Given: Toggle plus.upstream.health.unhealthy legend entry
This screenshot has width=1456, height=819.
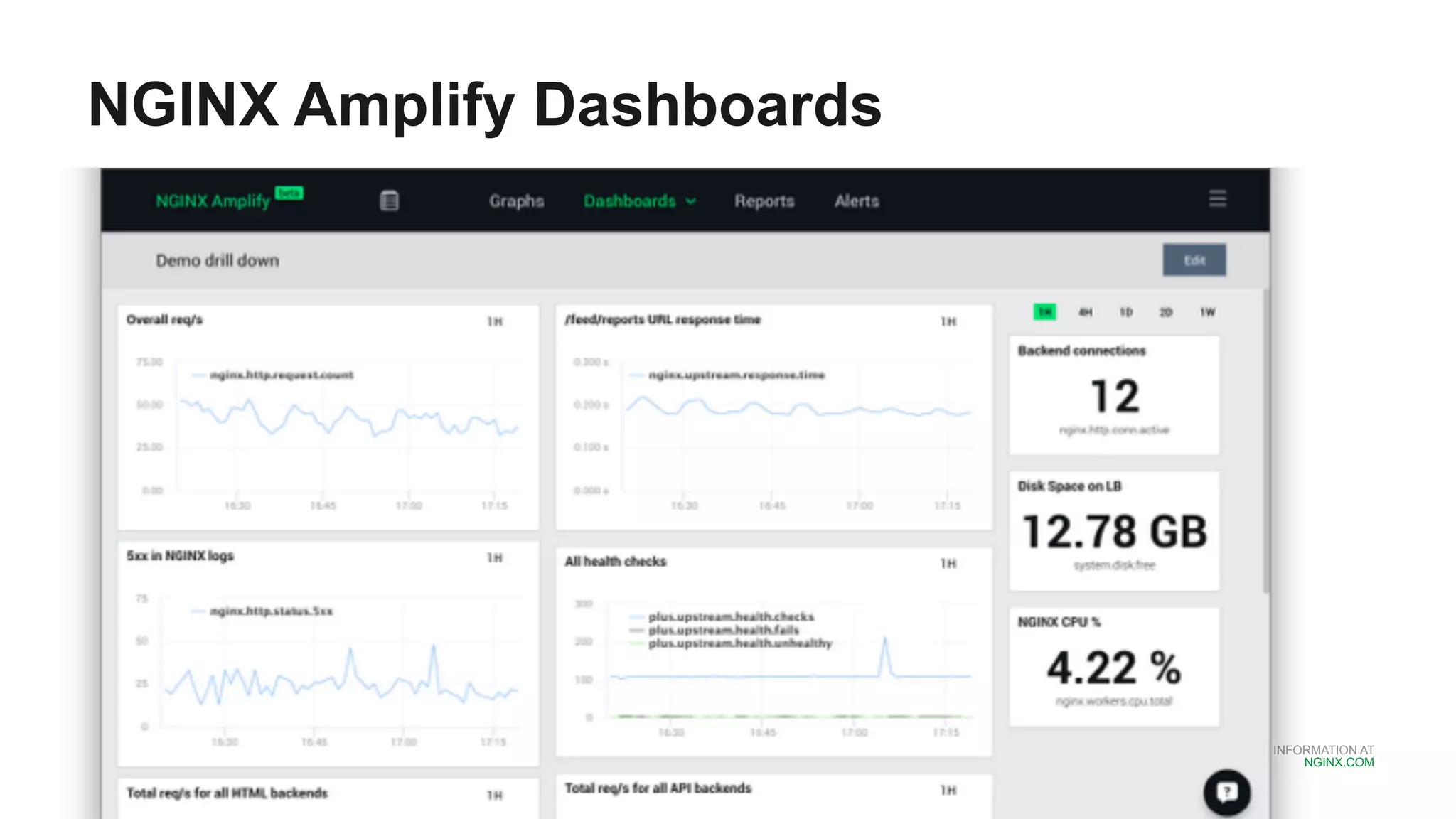Looking at the screenshot, I should point(731,643).
